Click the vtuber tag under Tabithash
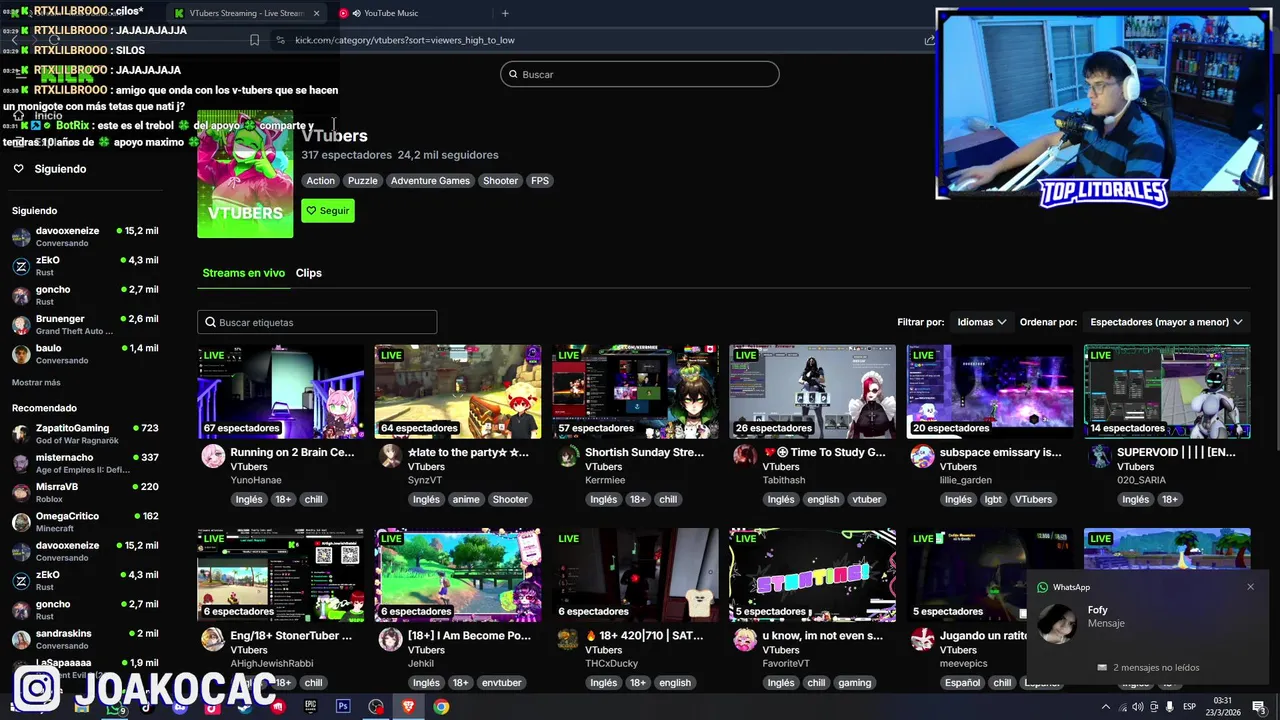1280x720 pixels. (867, 499)
